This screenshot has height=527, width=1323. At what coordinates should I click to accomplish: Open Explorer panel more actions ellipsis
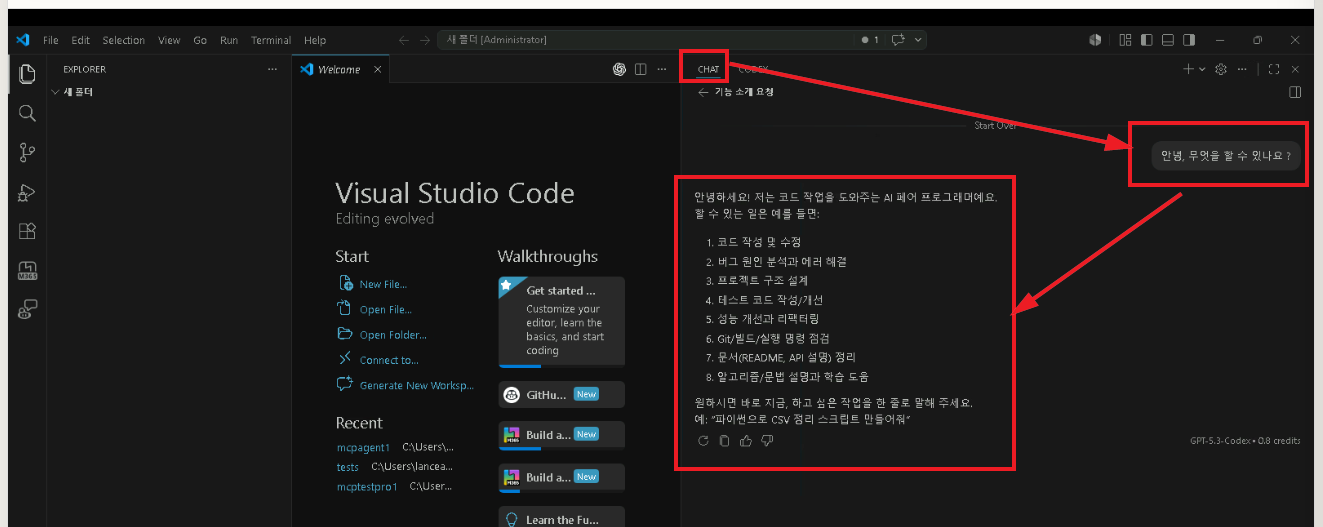click(x=272, y=69)
